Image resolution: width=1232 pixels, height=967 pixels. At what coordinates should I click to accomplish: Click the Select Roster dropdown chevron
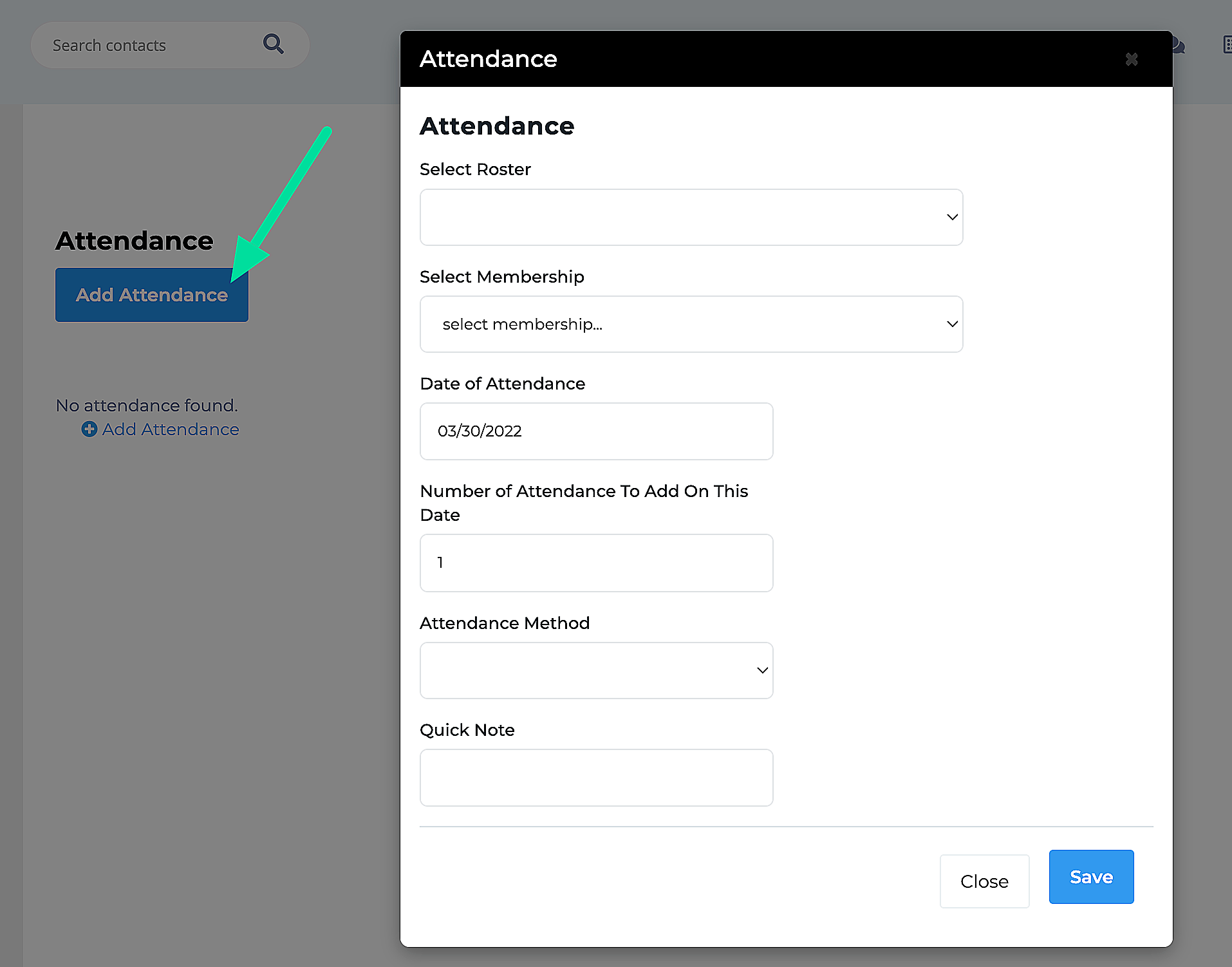(x=951, y=217)
